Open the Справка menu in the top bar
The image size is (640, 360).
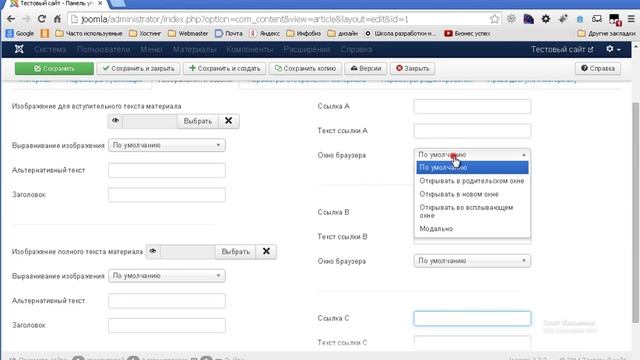pyautogui.click(x=356, y=49)
